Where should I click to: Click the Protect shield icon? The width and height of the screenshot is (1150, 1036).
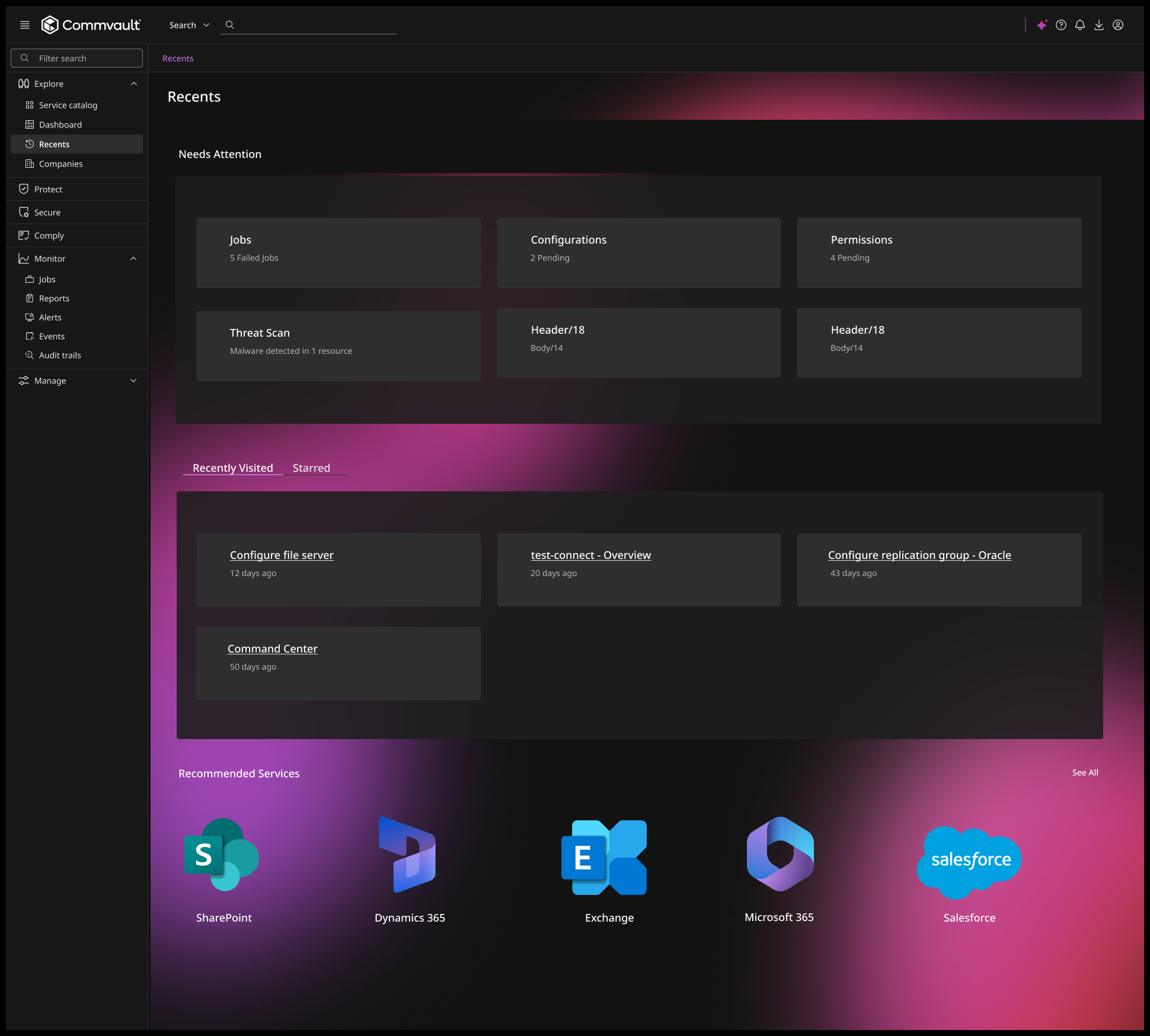click(24, 189)
